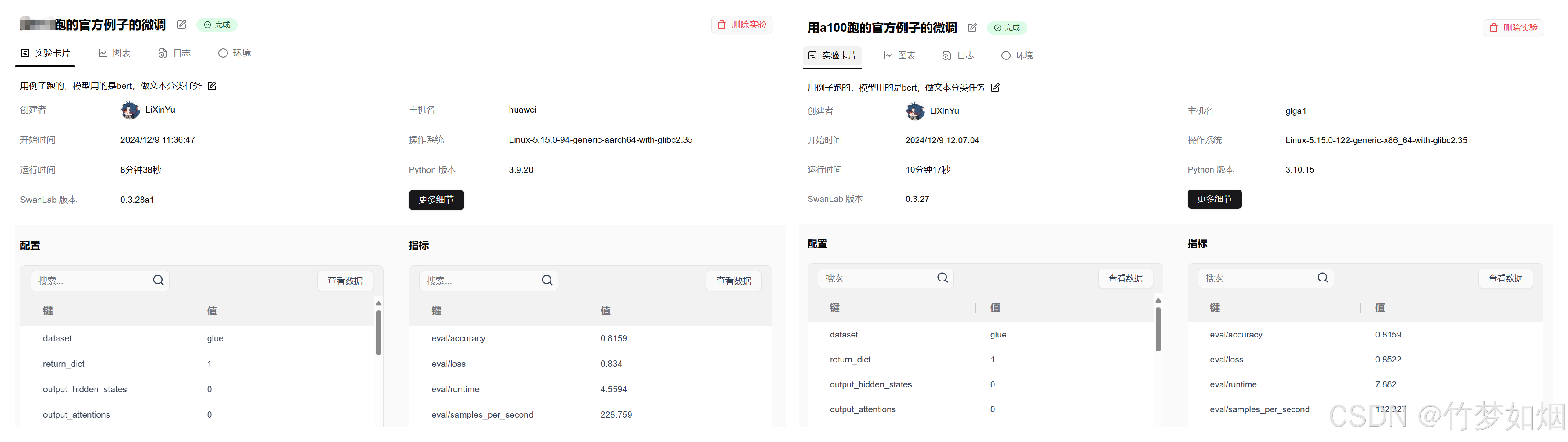The height and width of the screenshot is (442, 1568).
Task: Edit the left experiment description pencil icon
Action: pos(212,86)
